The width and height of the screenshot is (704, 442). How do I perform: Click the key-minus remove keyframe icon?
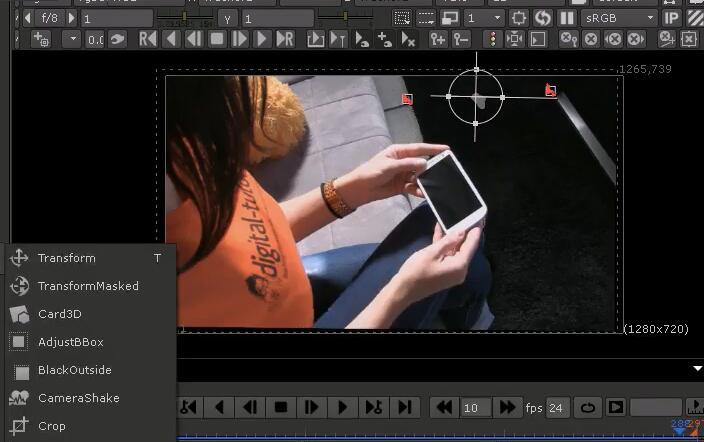461,40
